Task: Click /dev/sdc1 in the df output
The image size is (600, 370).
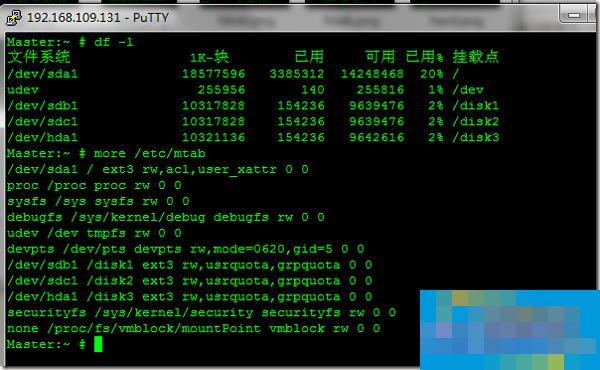Action: click(42, 122)
